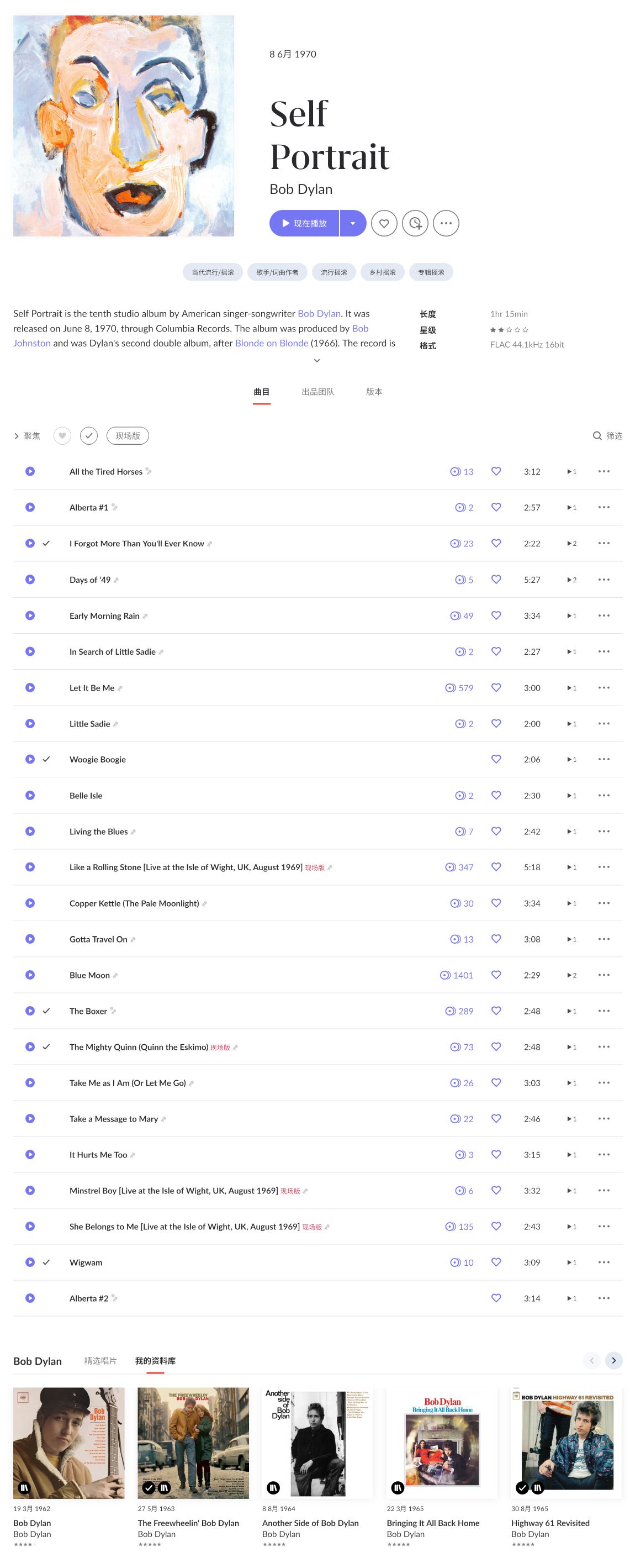The image size is (630, 1568).
Task: Toggle the checkmark picks filter in focus bar
Action: [x=89, y=436]
